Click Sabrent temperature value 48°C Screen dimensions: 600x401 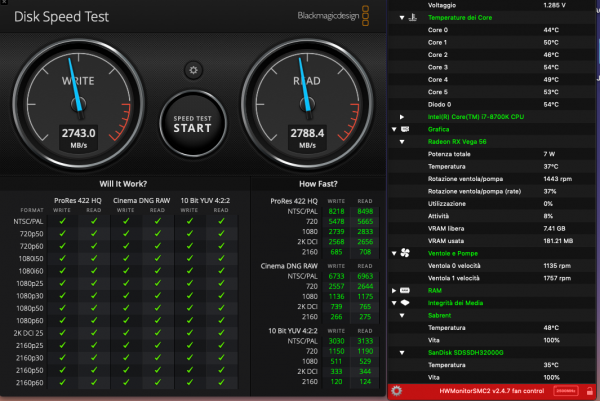[551, 328]
